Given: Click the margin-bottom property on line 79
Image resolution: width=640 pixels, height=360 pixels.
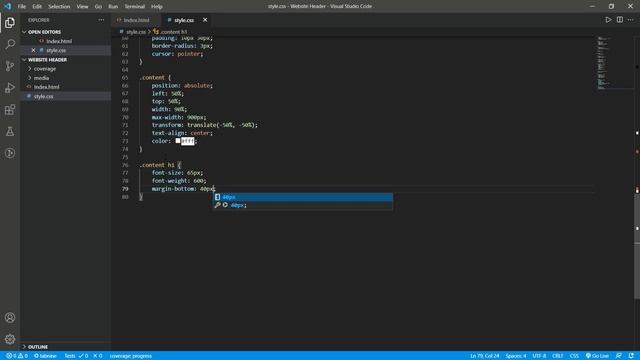Looking at the screenshot, I should click(173, 189).
